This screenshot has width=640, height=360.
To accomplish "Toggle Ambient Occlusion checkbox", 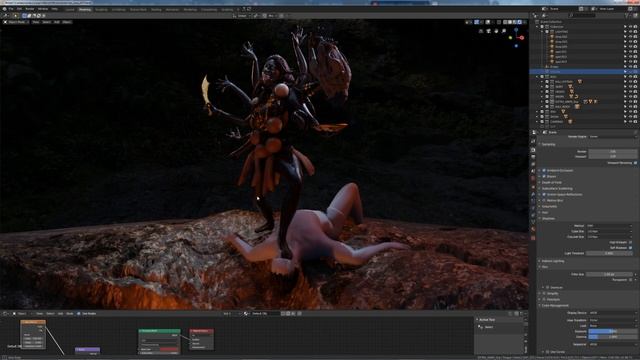I will [x=544, y=170].
